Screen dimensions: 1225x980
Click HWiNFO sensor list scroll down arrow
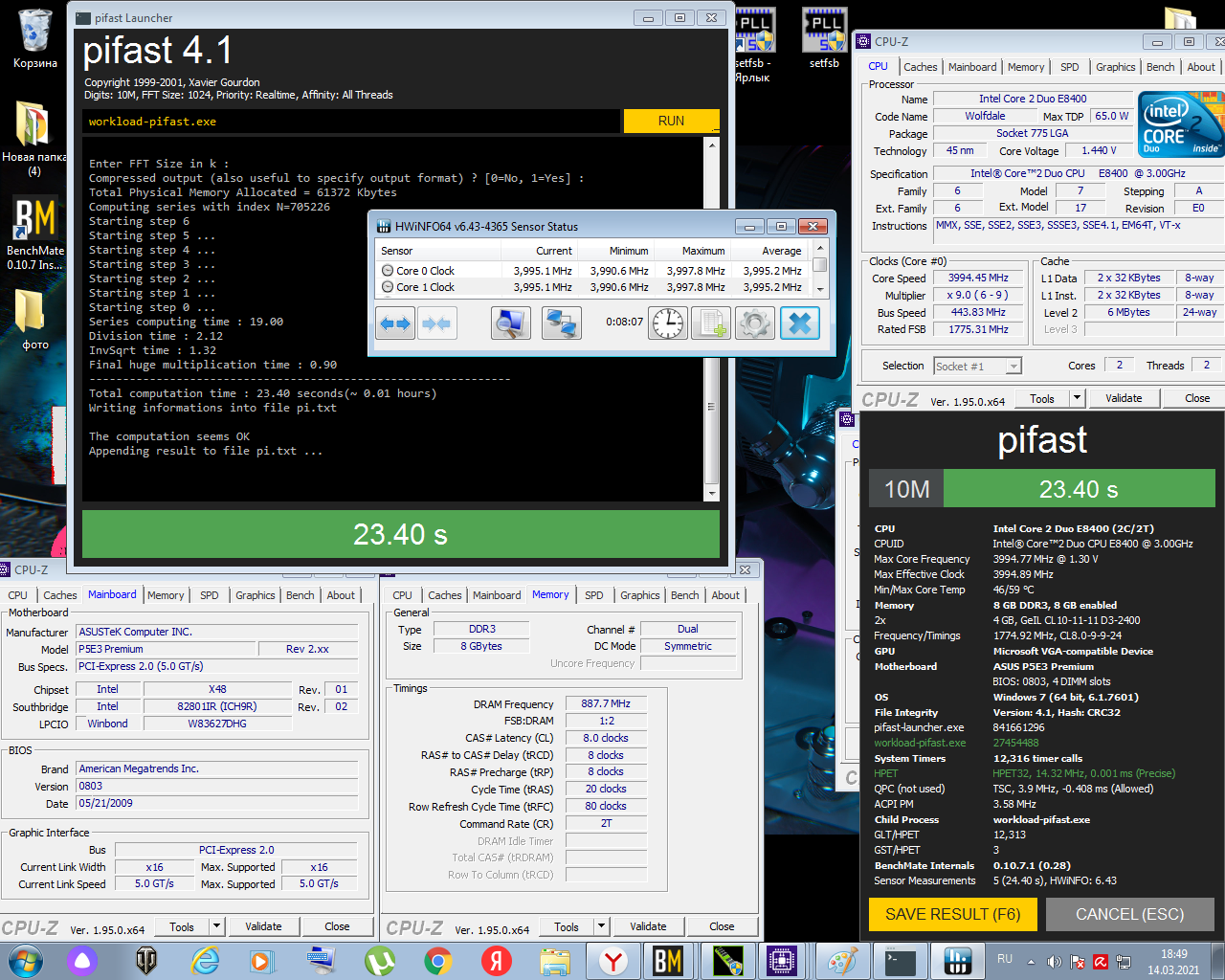pyautogui.click(x=820, y=288)
